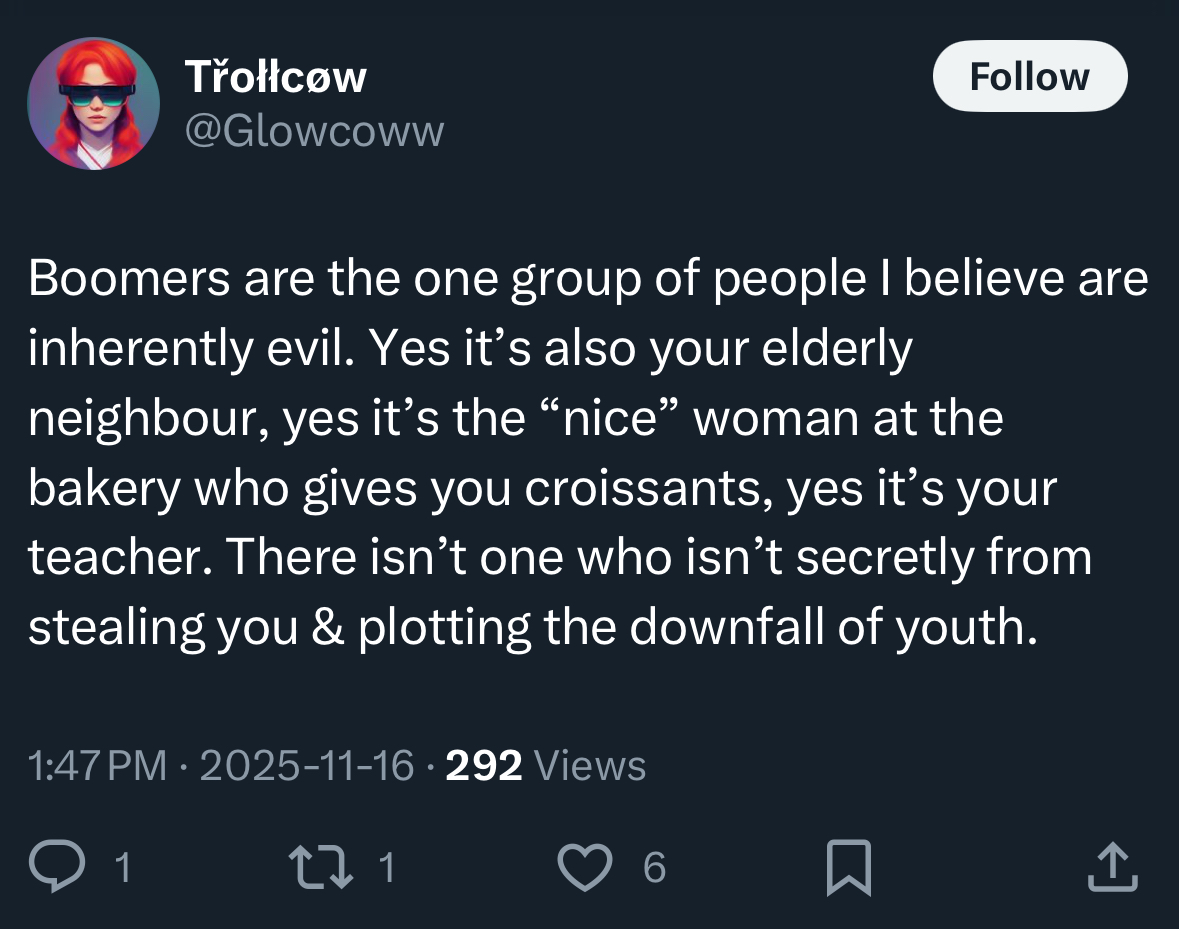Click the display name Třołłcøw
Screen dimensions: 1179x929
point(275,77)
